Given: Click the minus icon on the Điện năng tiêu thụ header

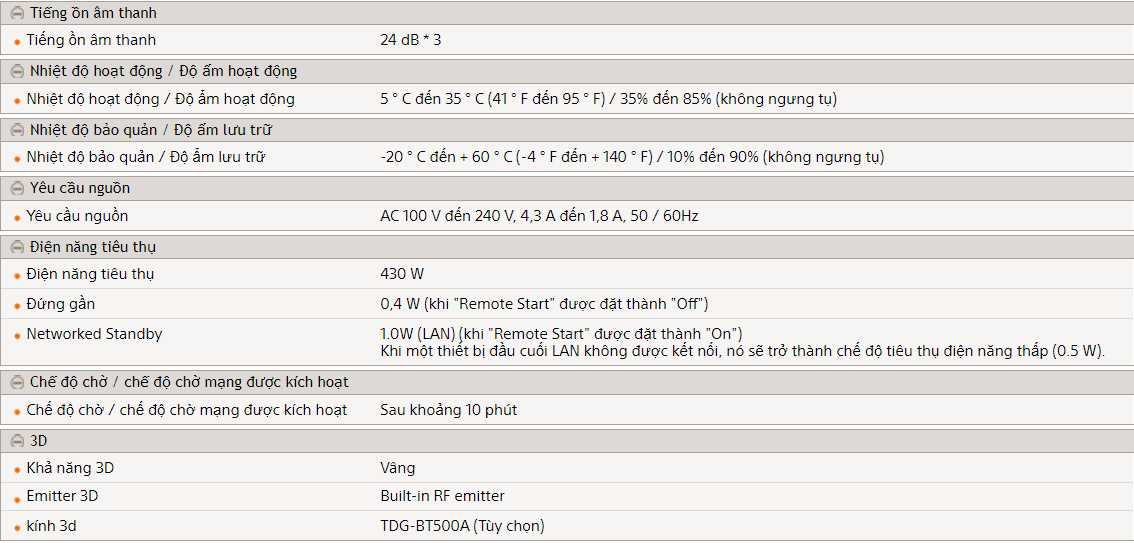Looking at the screenshot, I should coord(17,247).
